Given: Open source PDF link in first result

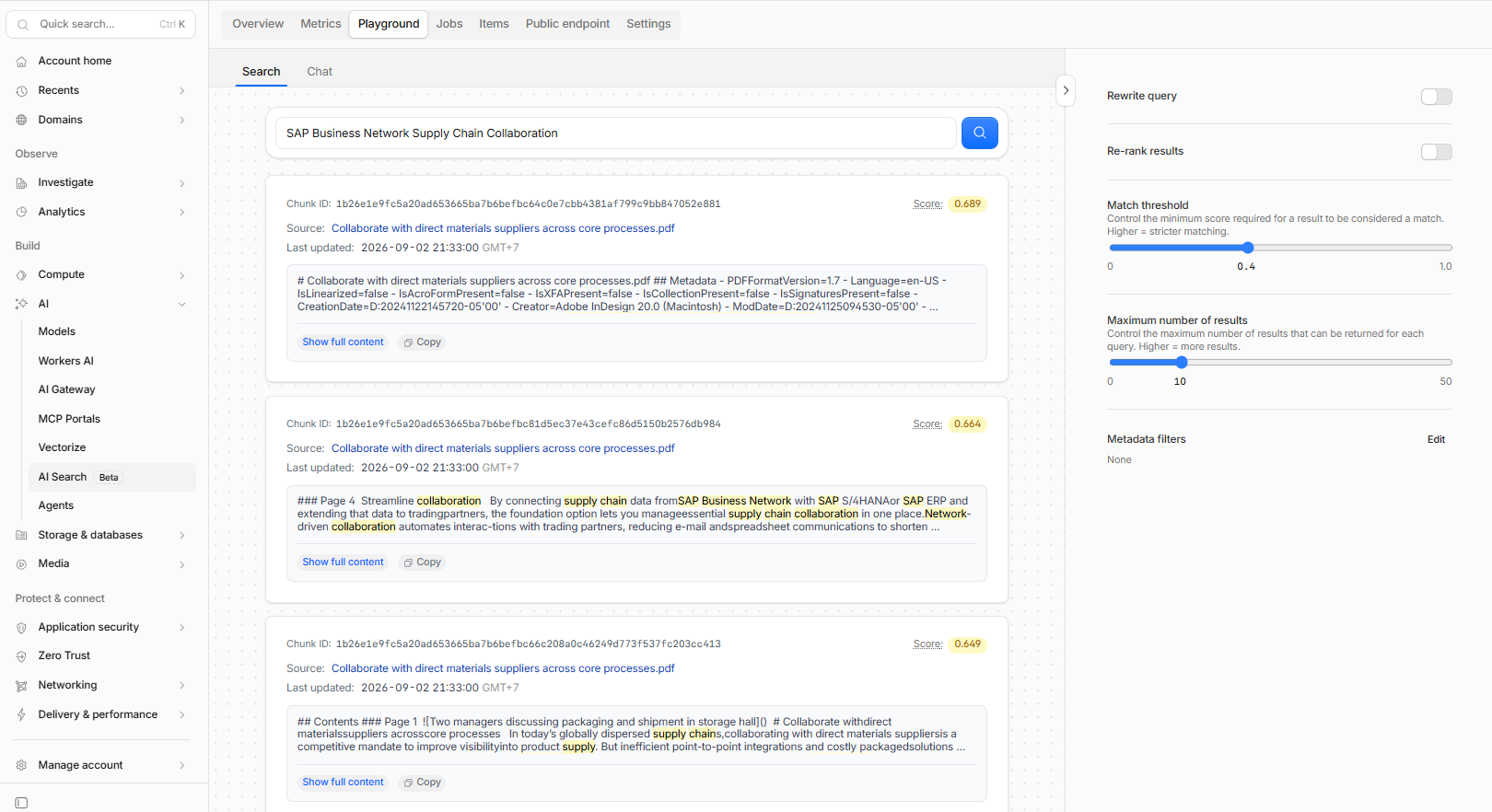Looking at the screenshot, I should click(x=503, y=228).
